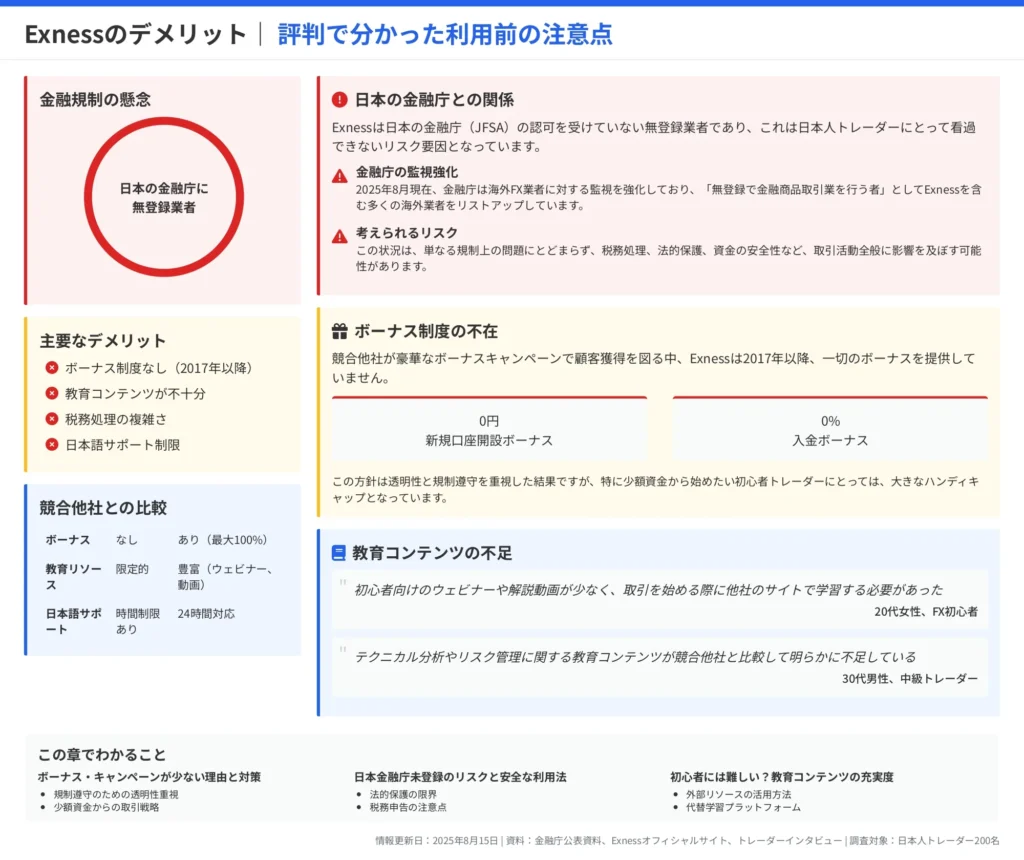
Task: Click the attribution 20代女性、FX初心者
Action: point(926,612)
